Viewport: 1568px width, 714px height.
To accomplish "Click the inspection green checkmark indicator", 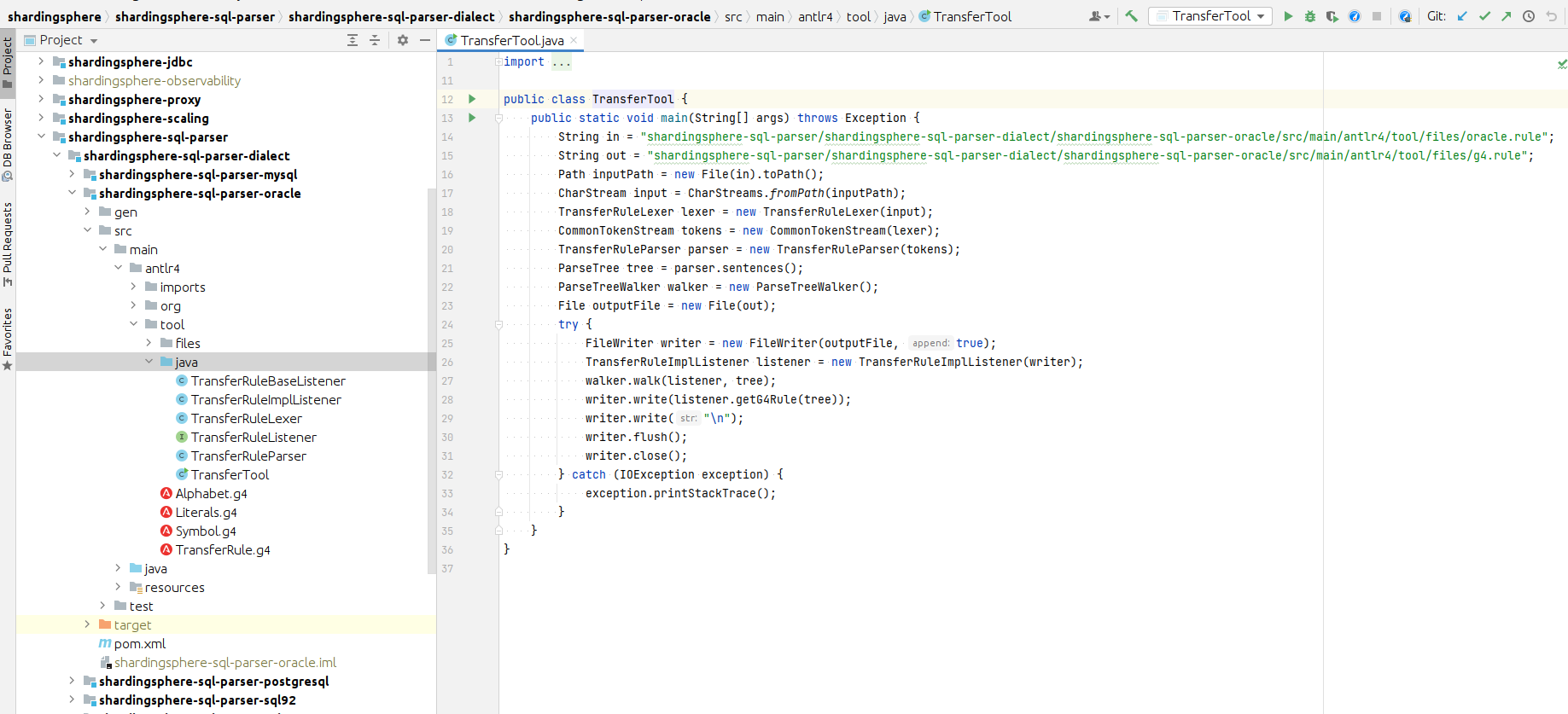I will click(x=1561, y=64).
